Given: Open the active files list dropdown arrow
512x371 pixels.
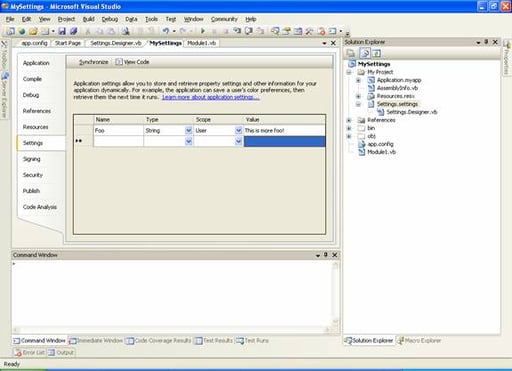Looking at the screenshot, I should click(x=324, y=43).
